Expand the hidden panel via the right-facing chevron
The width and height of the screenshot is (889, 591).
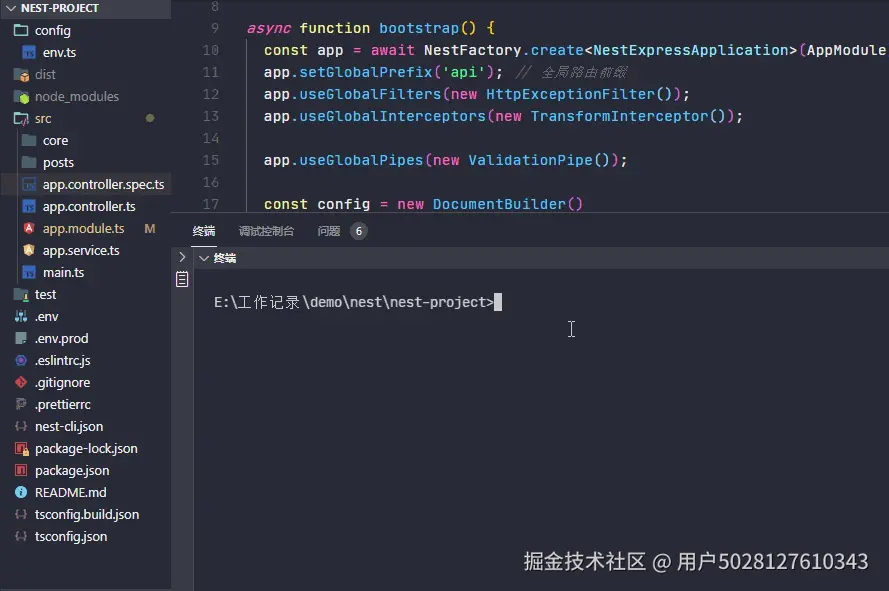181,257
